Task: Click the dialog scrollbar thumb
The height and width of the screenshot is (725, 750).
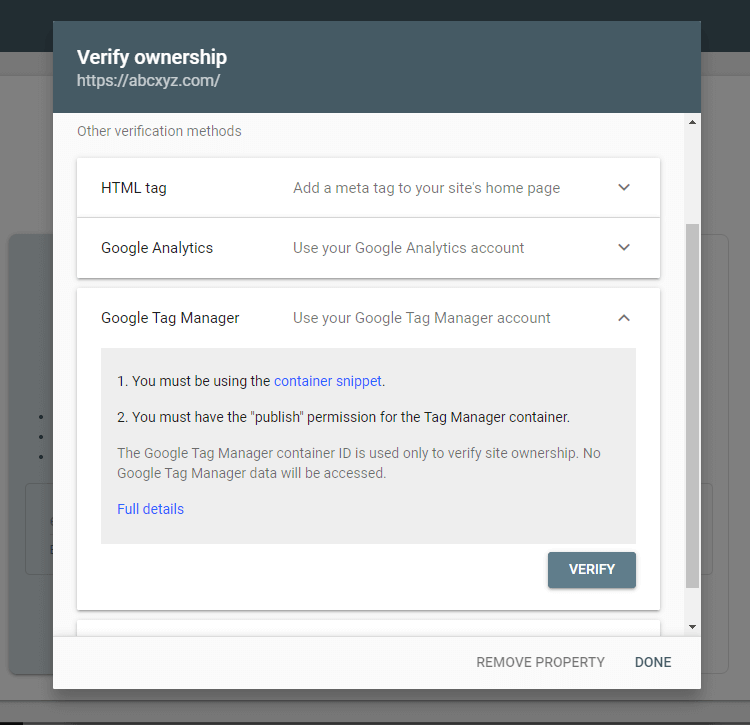Action: coord(692,406)
